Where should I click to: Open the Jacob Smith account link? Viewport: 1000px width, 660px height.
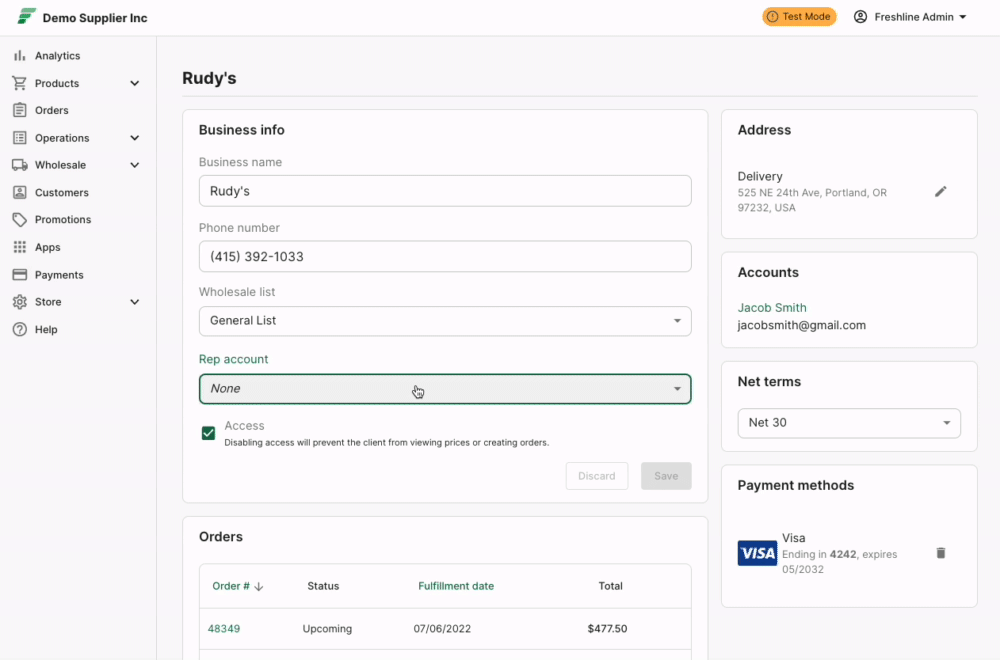coord(772,308)
